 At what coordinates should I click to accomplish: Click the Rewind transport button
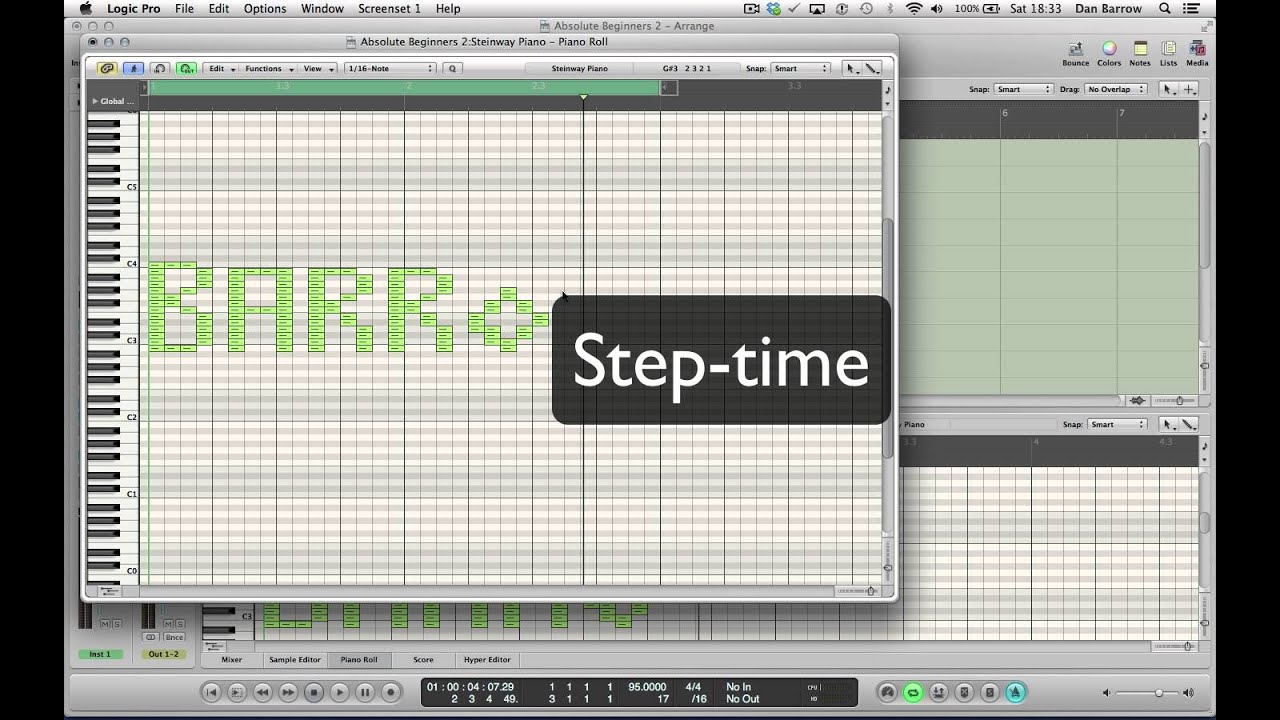pyautogui.click(x=262, y=692)
